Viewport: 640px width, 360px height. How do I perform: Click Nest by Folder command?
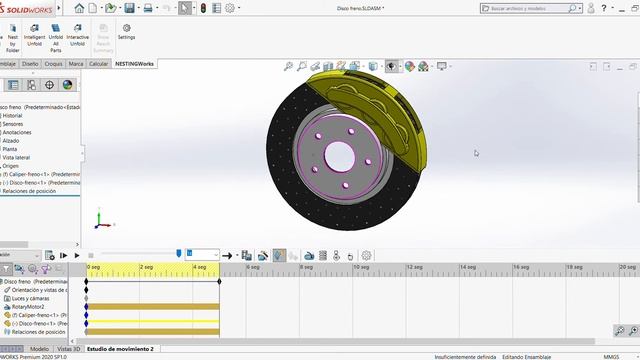click(13, 38)
